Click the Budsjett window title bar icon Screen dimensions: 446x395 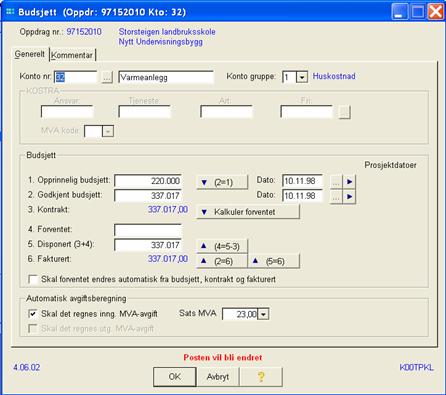(x=10, y=12)
